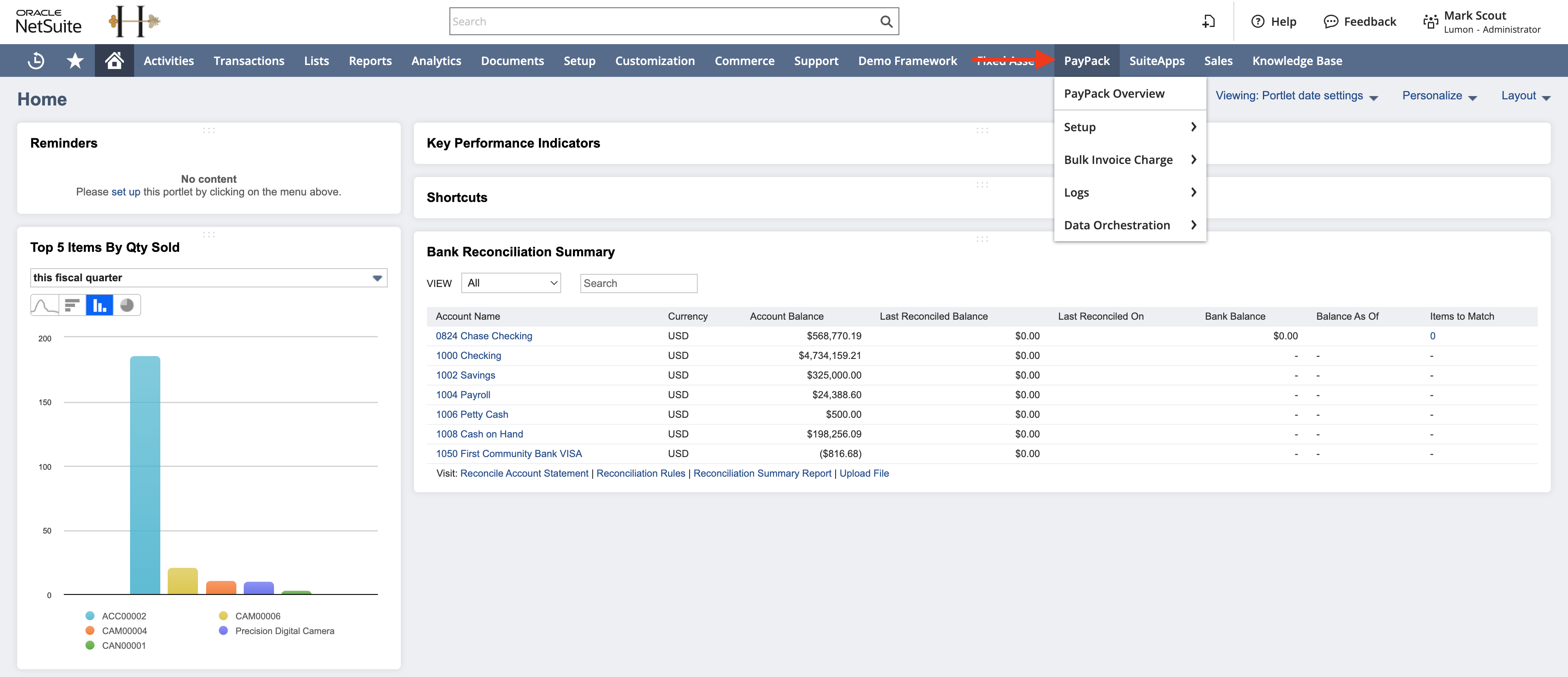Toggle the CAM00006 legend entry

point(249,616)
